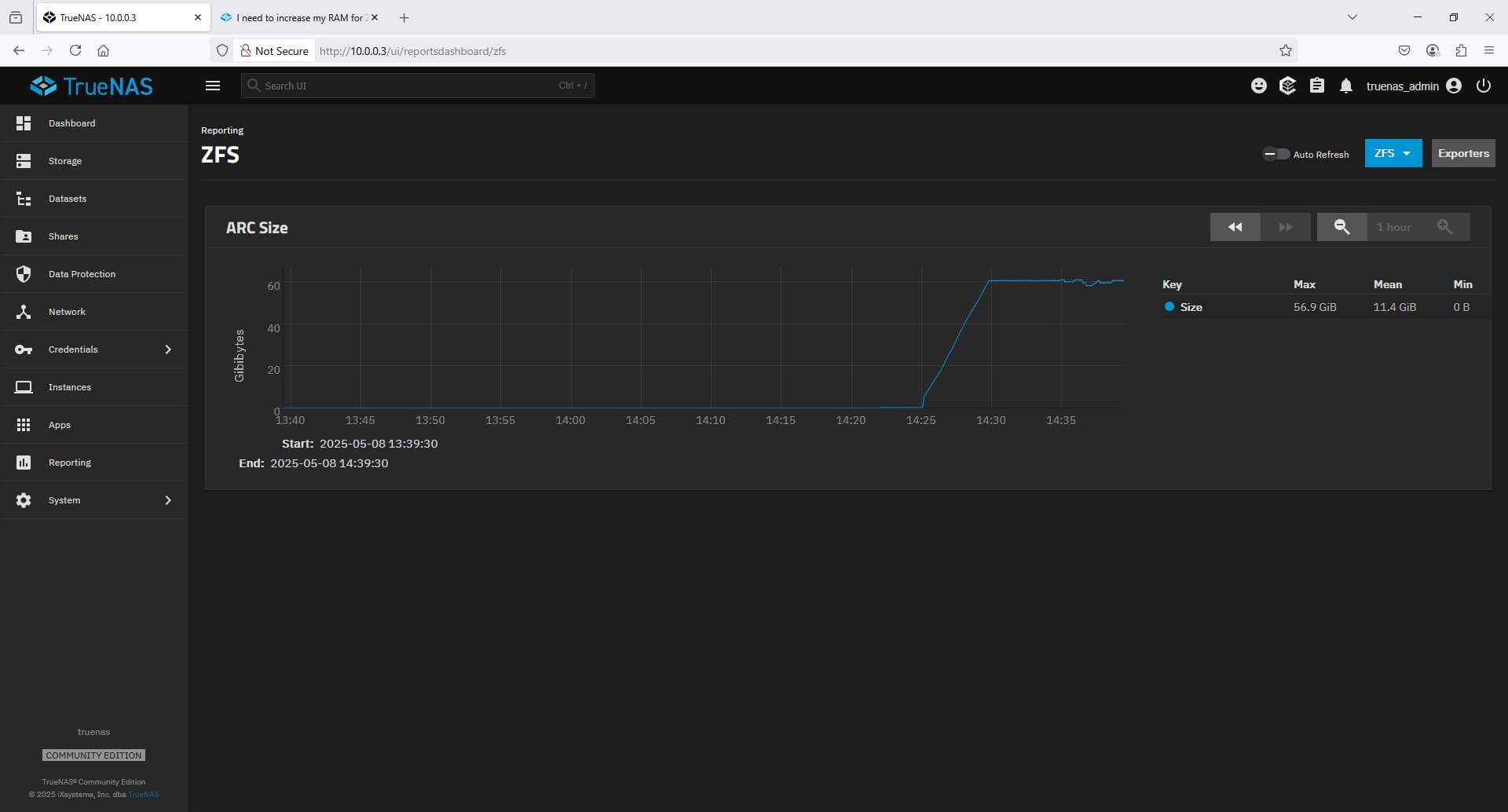Click the browser address bar URL
The height and width of the screenshot is (812, 1508).
tap(412, 51)
